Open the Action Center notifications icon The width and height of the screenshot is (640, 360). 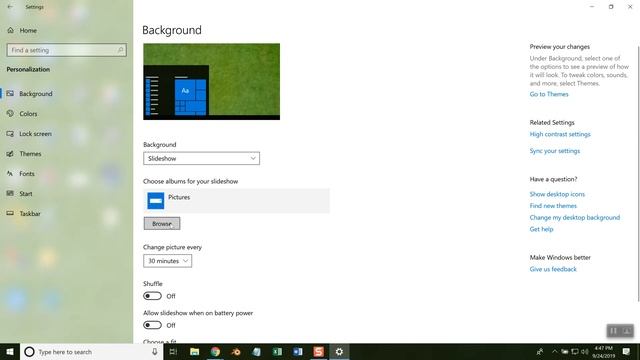coord(626,352)
